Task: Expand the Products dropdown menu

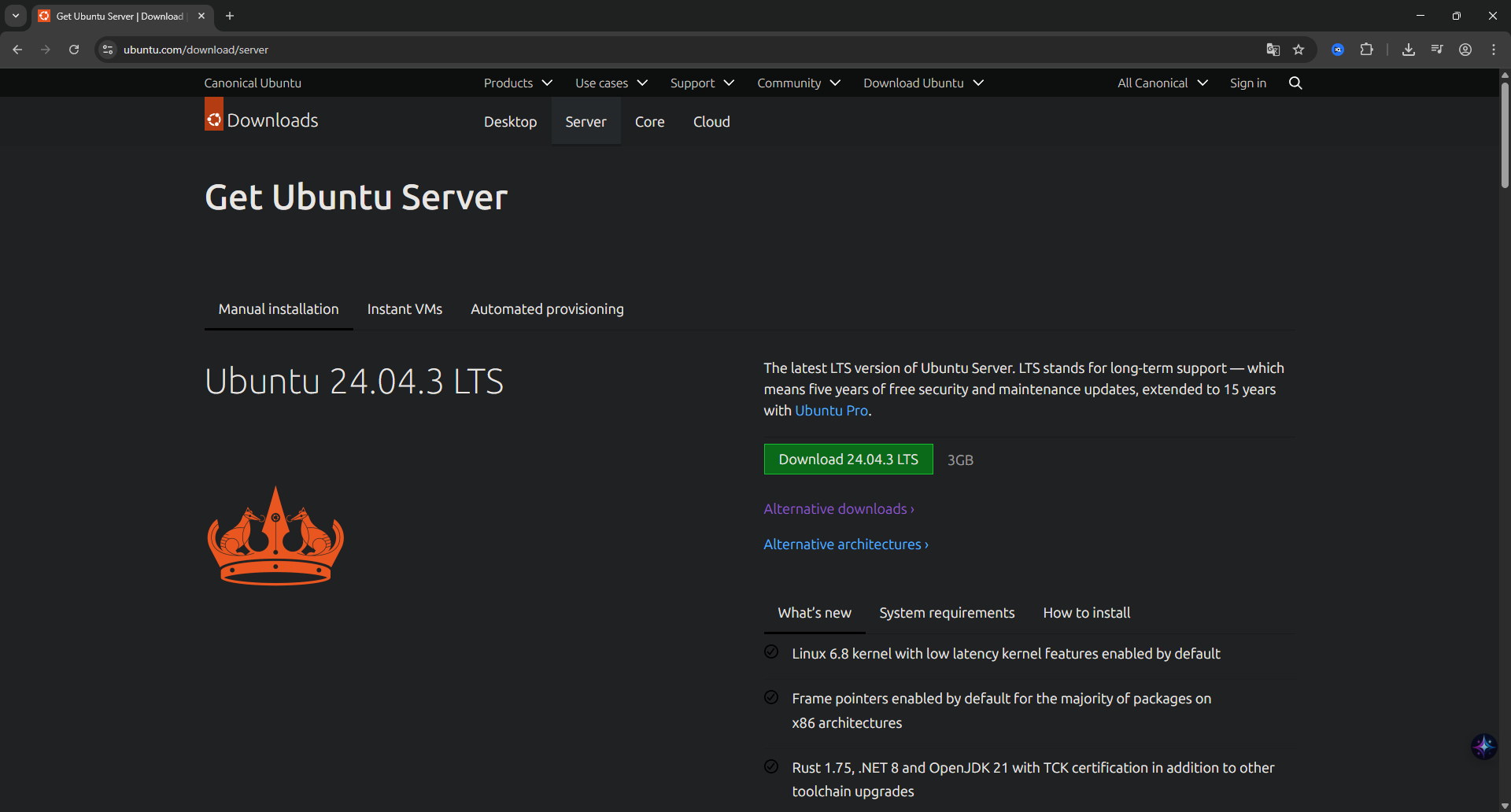Action: tap(517, 83)
